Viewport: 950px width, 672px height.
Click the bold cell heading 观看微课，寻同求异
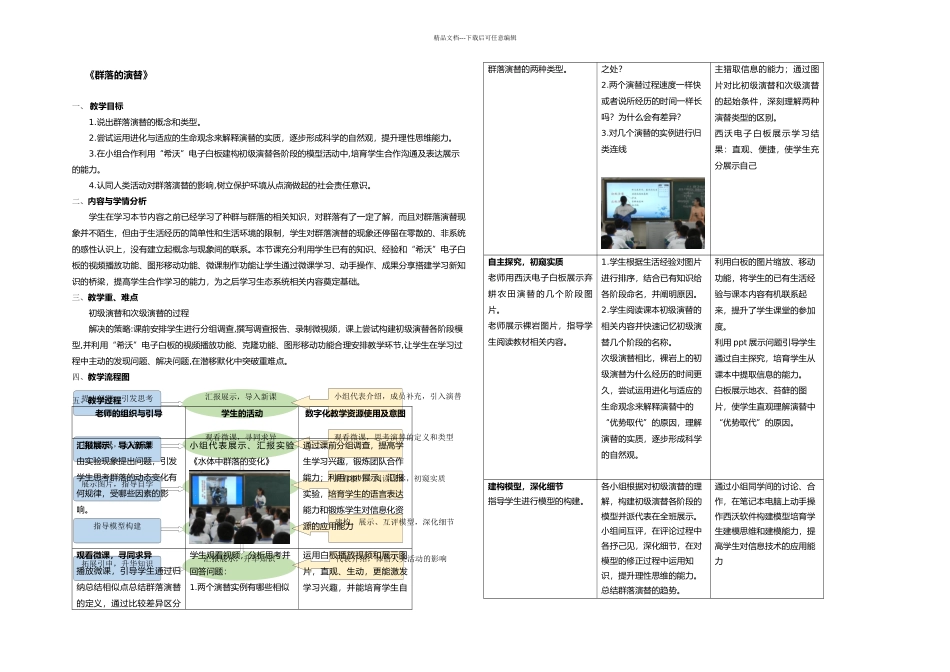tap(114, 555)
